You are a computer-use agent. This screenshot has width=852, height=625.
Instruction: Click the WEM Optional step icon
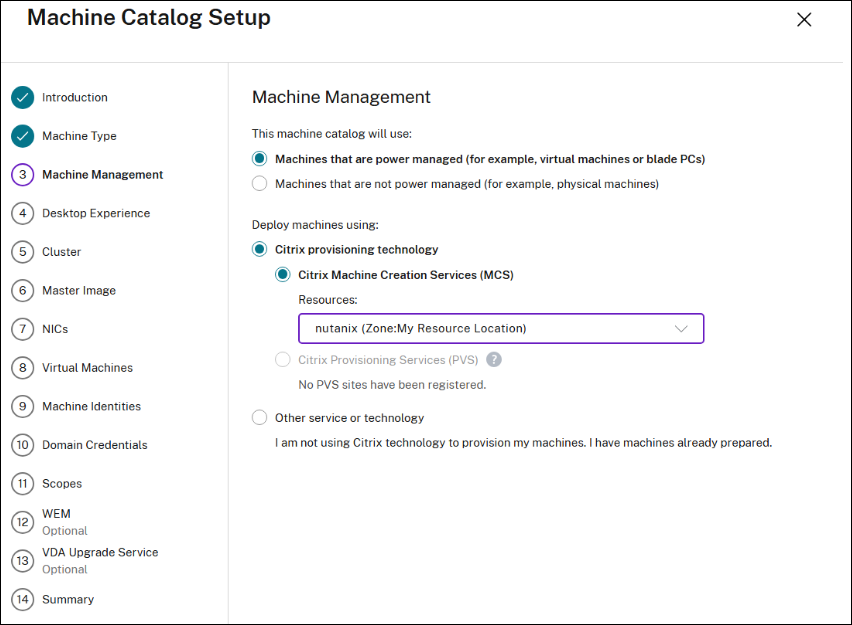pos(23,521)
